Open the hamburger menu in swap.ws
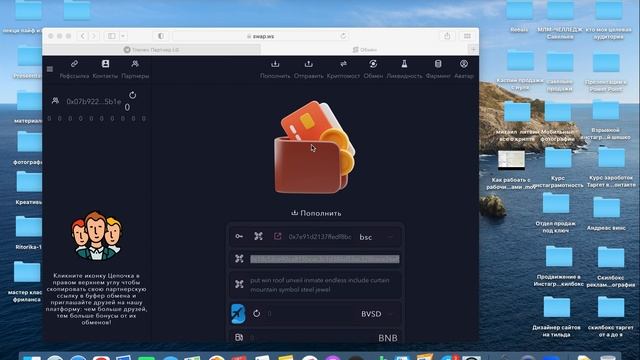The image size is (640, 360). pyautogui.click(x=50, y=69)
